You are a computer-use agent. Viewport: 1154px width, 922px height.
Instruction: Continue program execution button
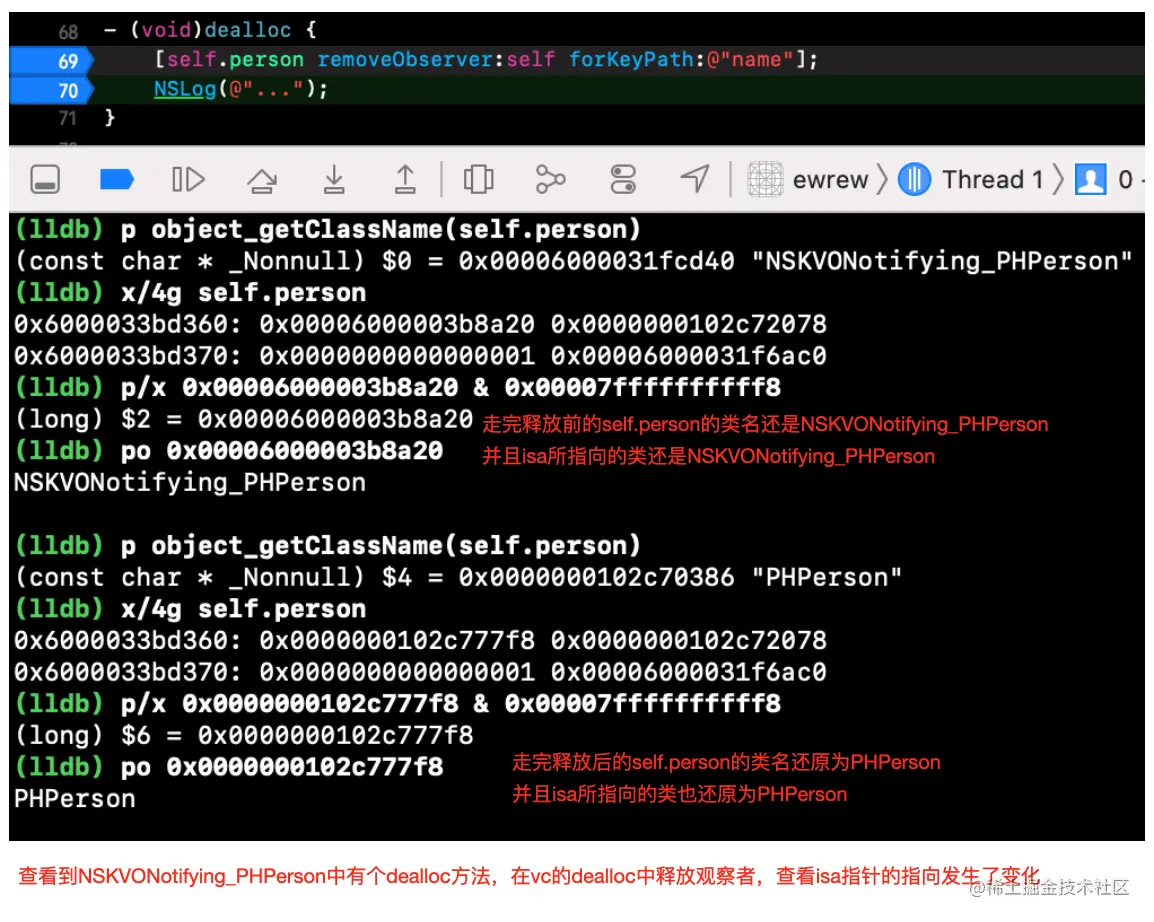tap(188, 180)
